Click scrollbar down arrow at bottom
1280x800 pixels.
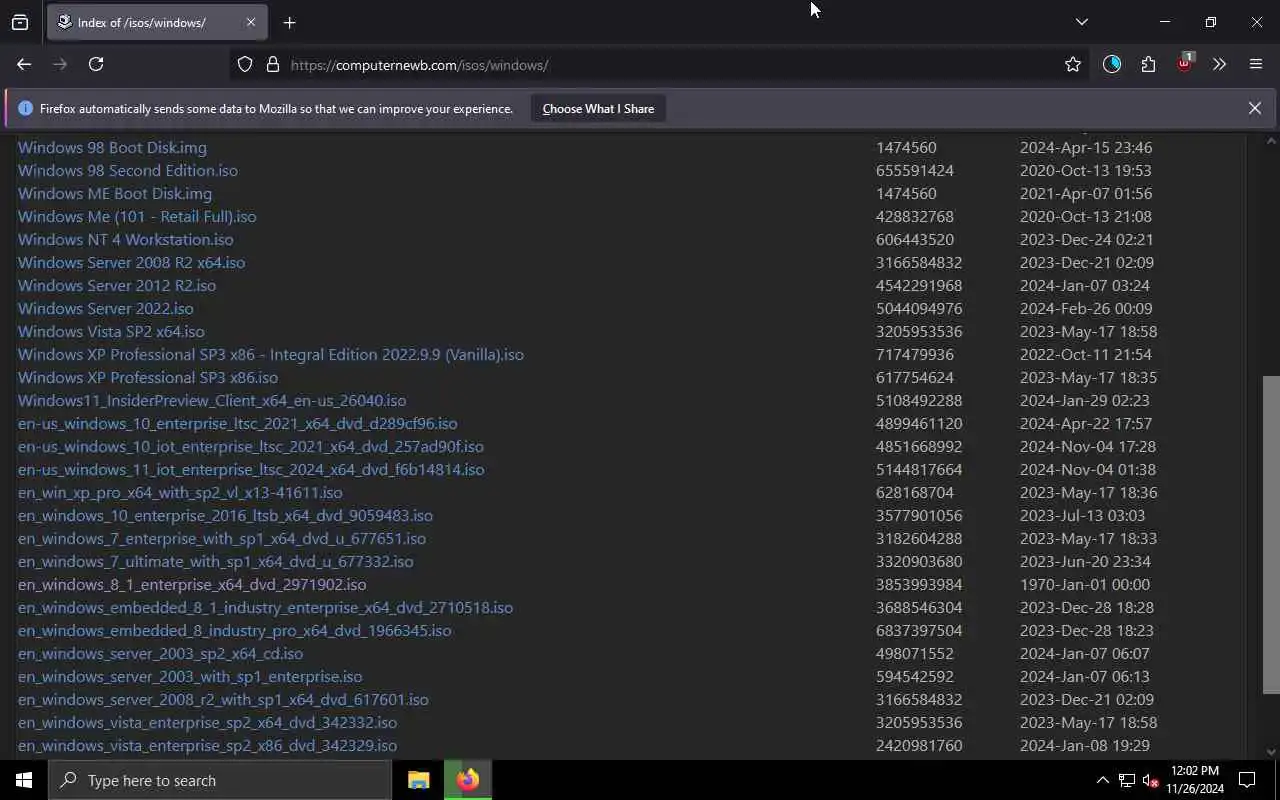1271,752
